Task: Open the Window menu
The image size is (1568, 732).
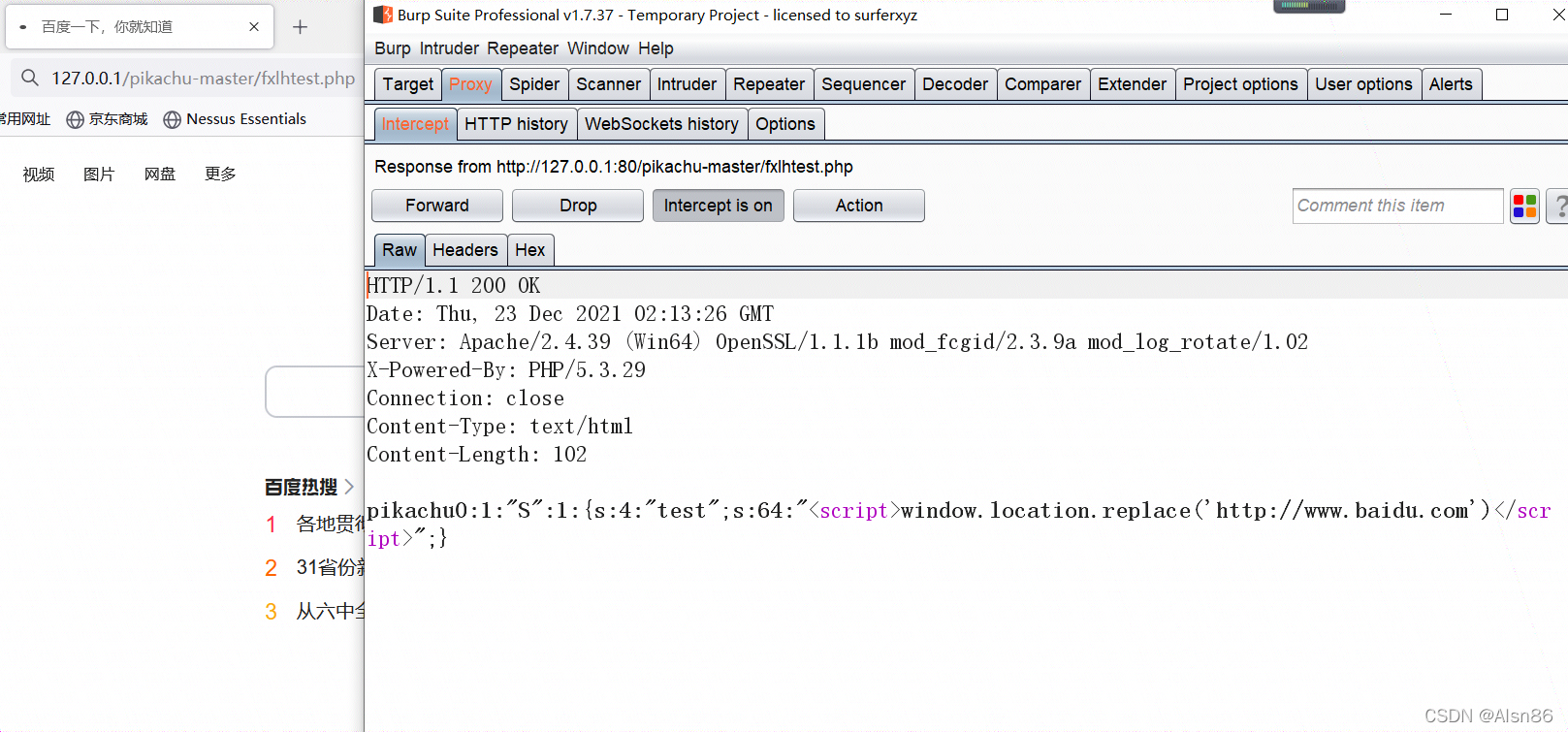Action: click(x=598, y=48)
